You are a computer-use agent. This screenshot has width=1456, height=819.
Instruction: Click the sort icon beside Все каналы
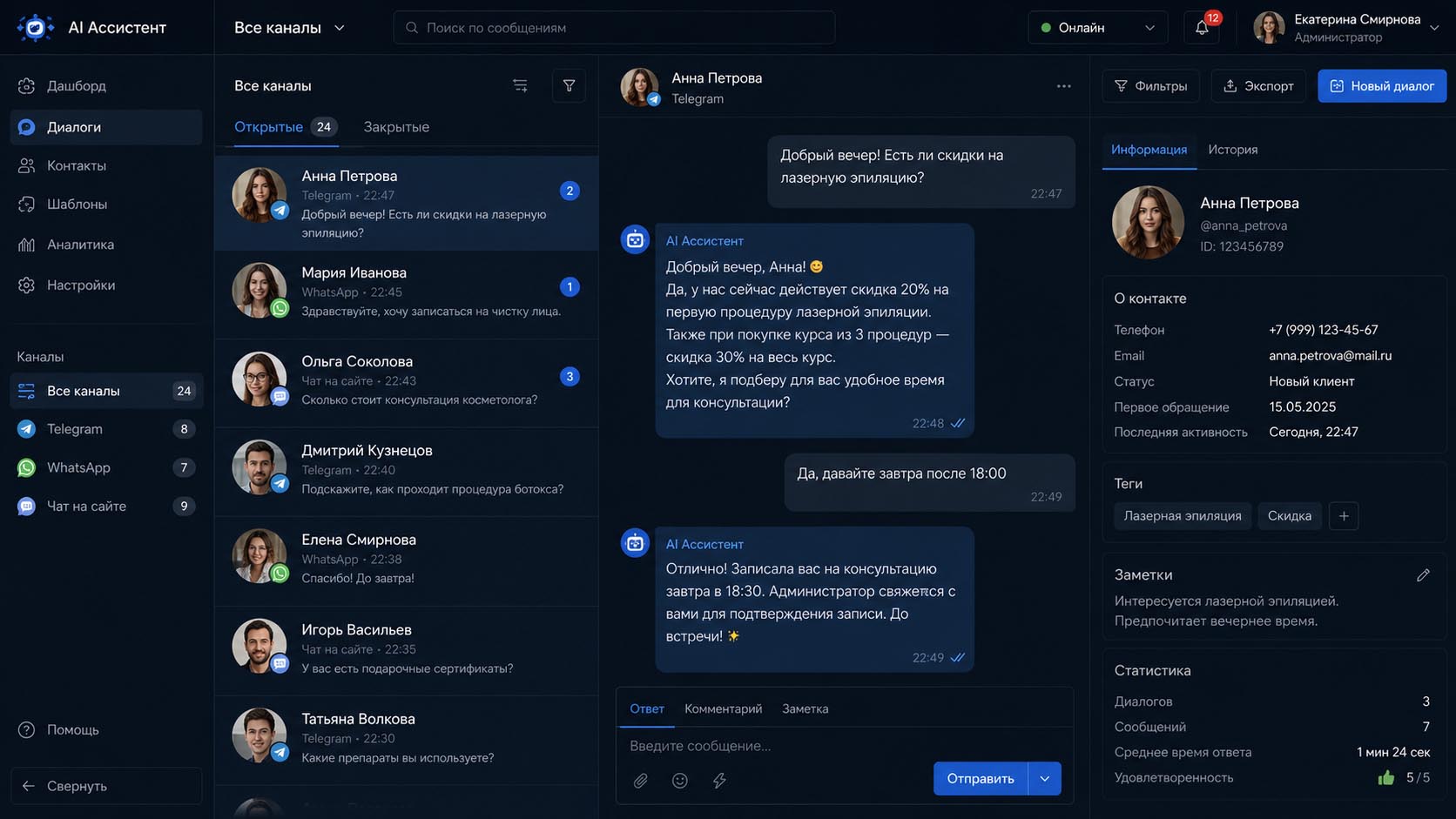pos(520,85)
